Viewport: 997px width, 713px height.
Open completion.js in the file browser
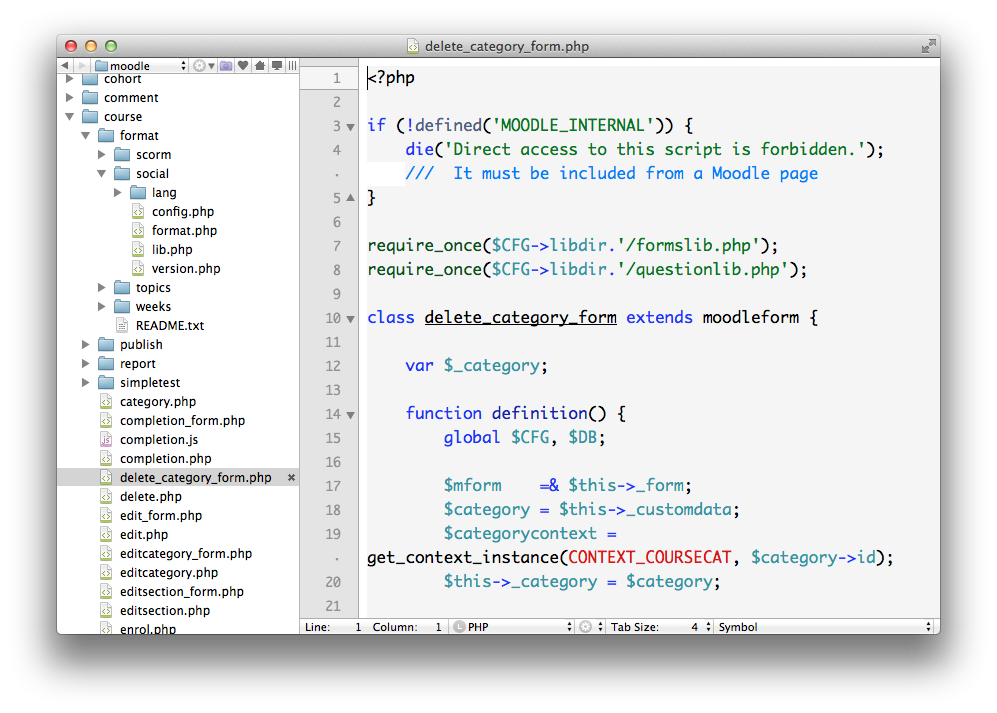pyautogui.click(x=159, y=440)
